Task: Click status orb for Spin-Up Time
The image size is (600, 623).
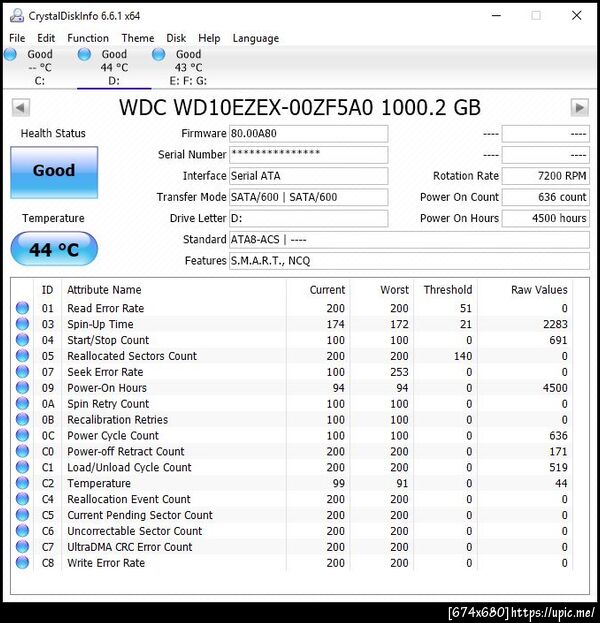Action: coord(22,324)
